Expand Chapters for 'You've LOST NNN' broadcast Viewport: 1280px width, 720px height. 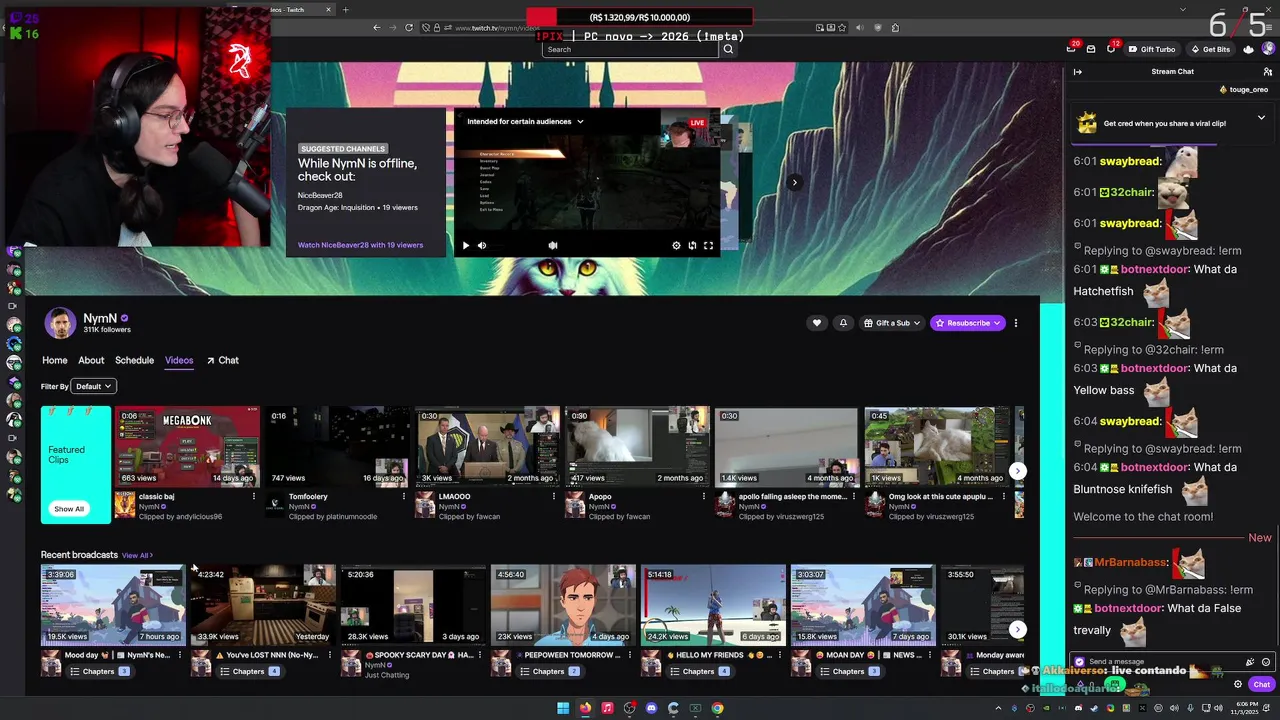[x=249, y=671]
